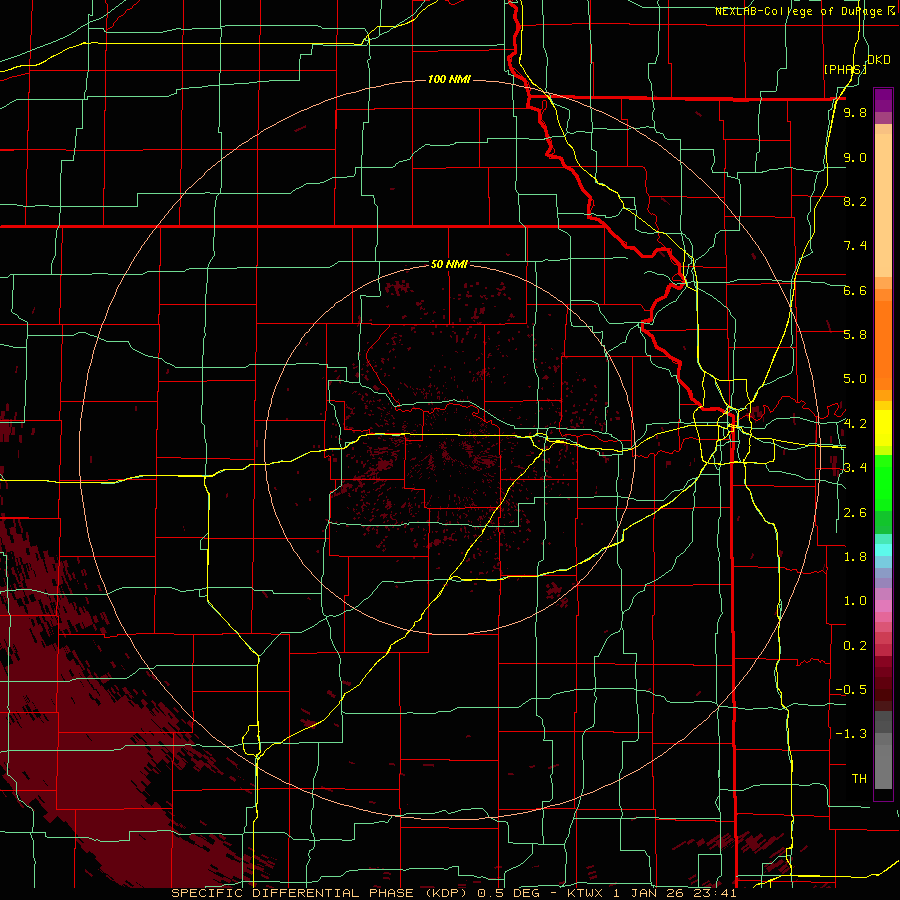Image resolution: width=900 pixels, height=900 pixels.
Task: Click the 100 NMI range ring label
Action: 449,79
